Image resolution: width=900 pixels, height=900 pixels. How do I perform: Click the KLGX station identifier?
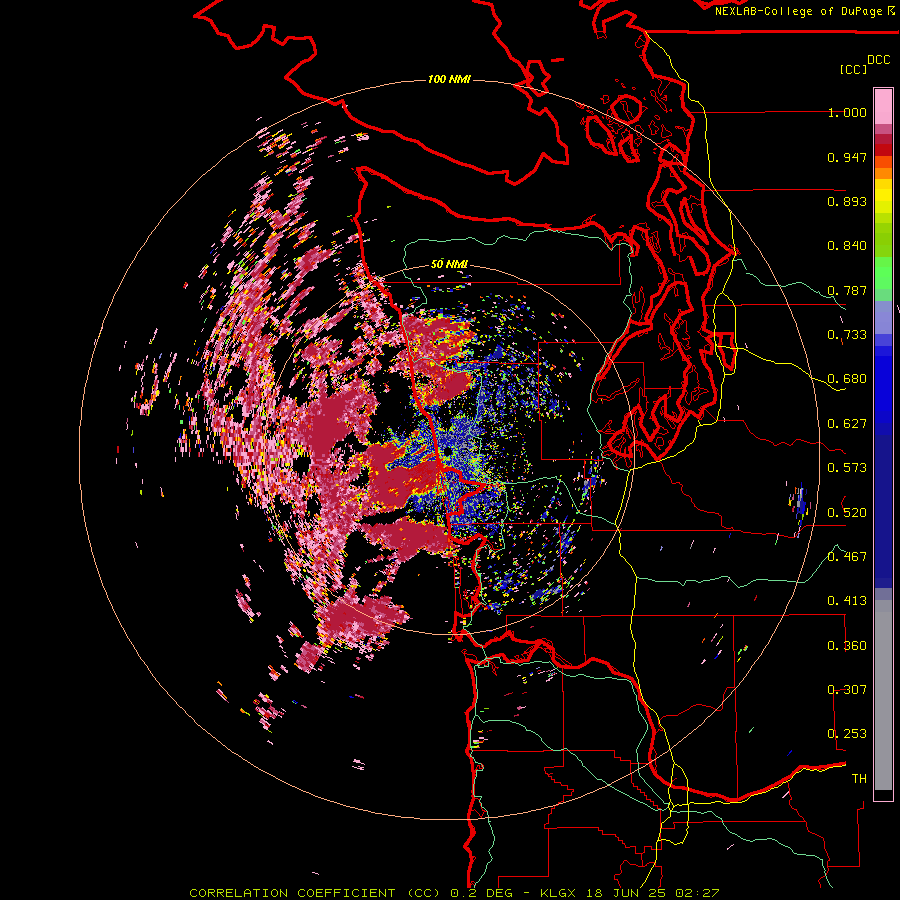point(557,893)
